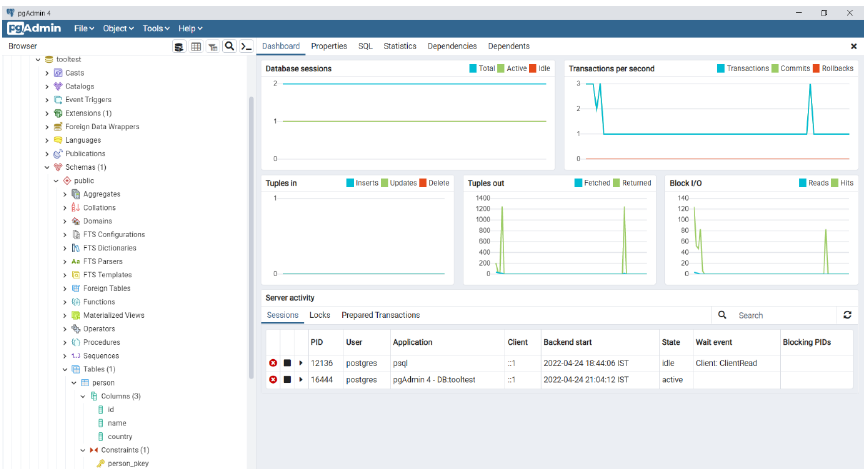
Task: Click the Materialized Views node icon
Action: click(76, 315)
